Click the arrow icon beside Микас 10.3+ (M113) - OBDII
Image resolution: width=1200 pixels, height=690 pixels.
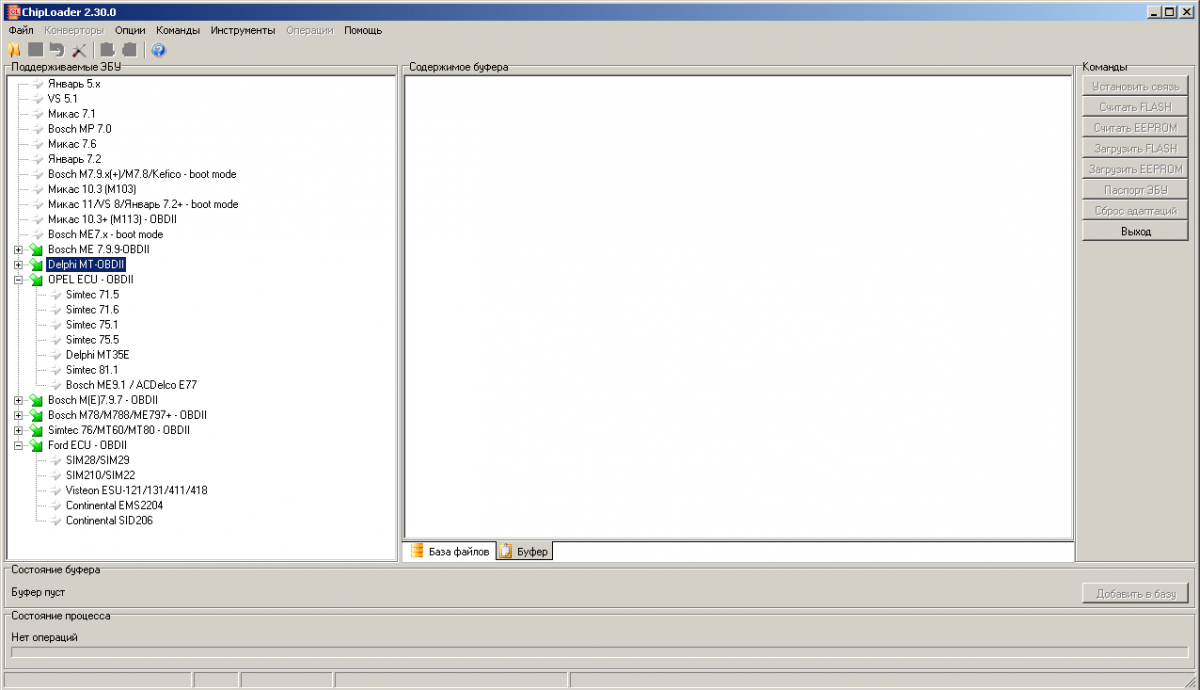point(38,219)
